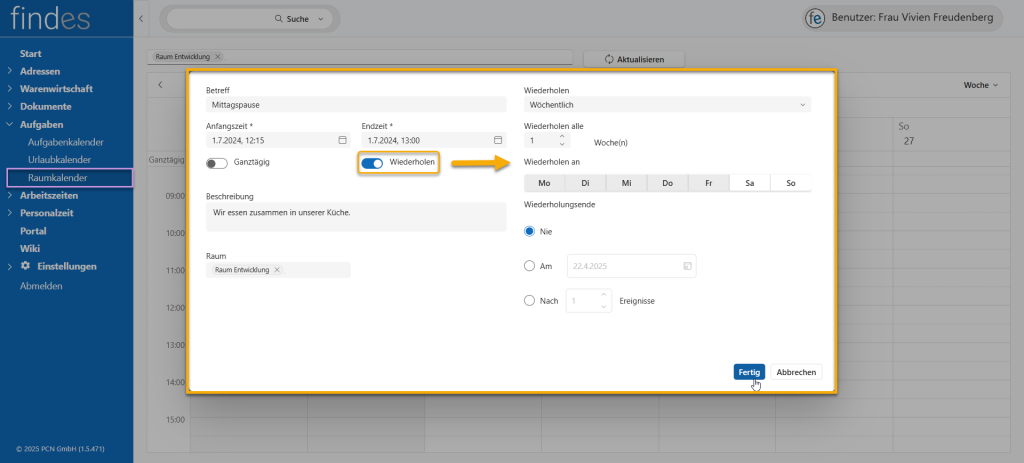
Task: Open the calendar picker for Anfangszeit
Action: pyautogui.click(x=342, y=140)
